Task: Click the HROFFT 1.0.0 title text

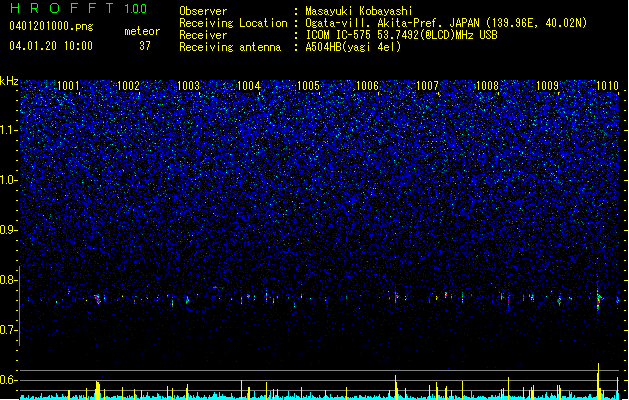Action: (x=79, y=8)
